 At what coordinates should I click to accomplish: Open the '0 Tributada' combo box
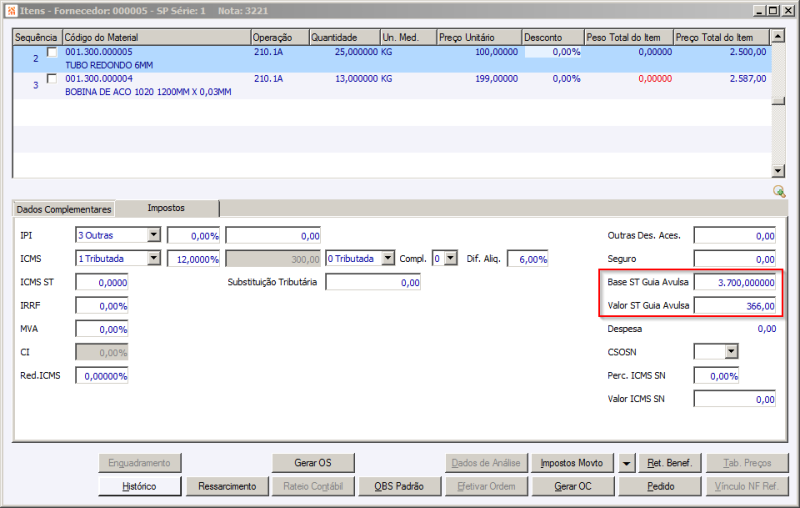pos(388,259)
